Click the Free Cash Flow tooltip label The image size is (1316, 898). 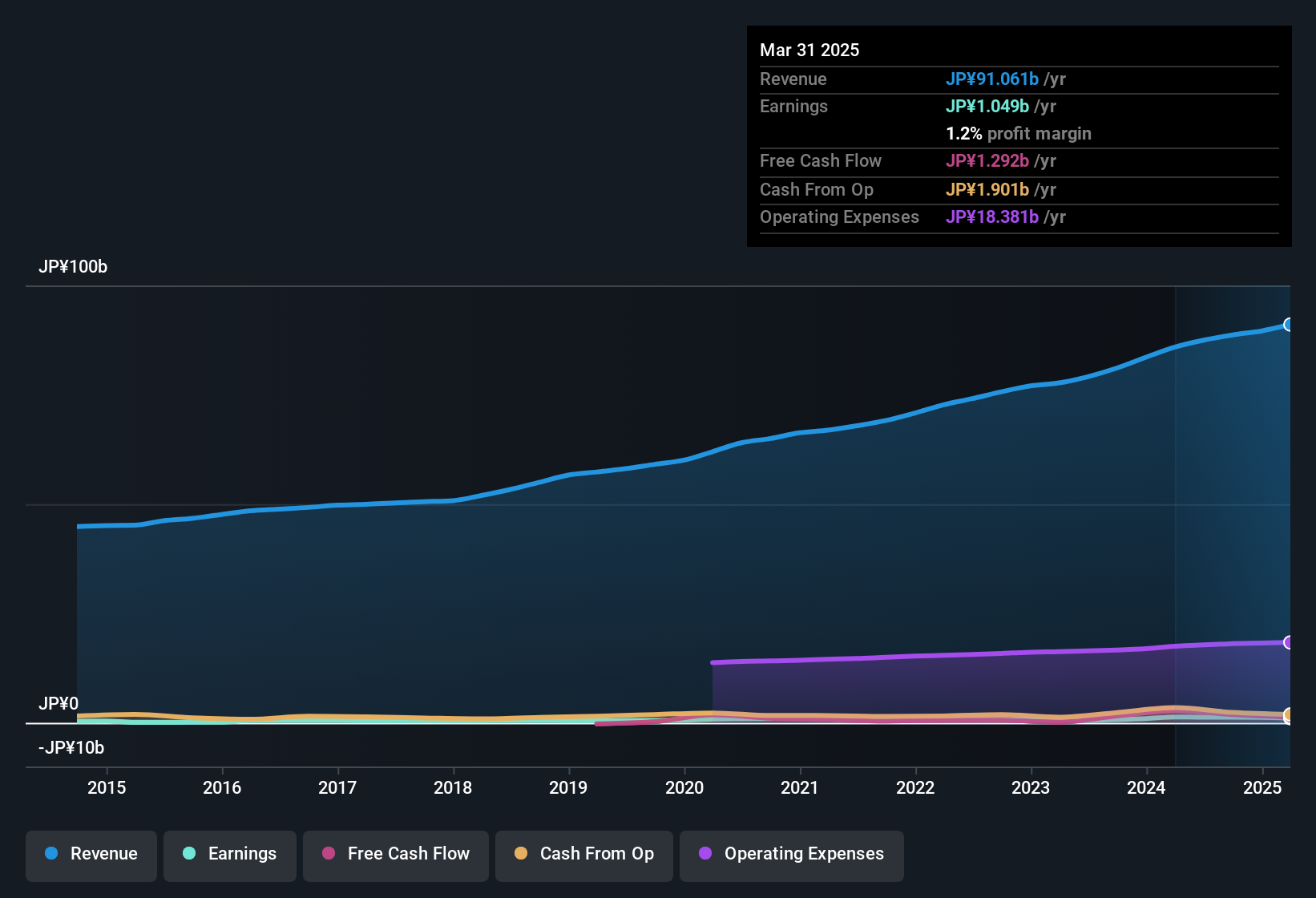click(821, 160)
